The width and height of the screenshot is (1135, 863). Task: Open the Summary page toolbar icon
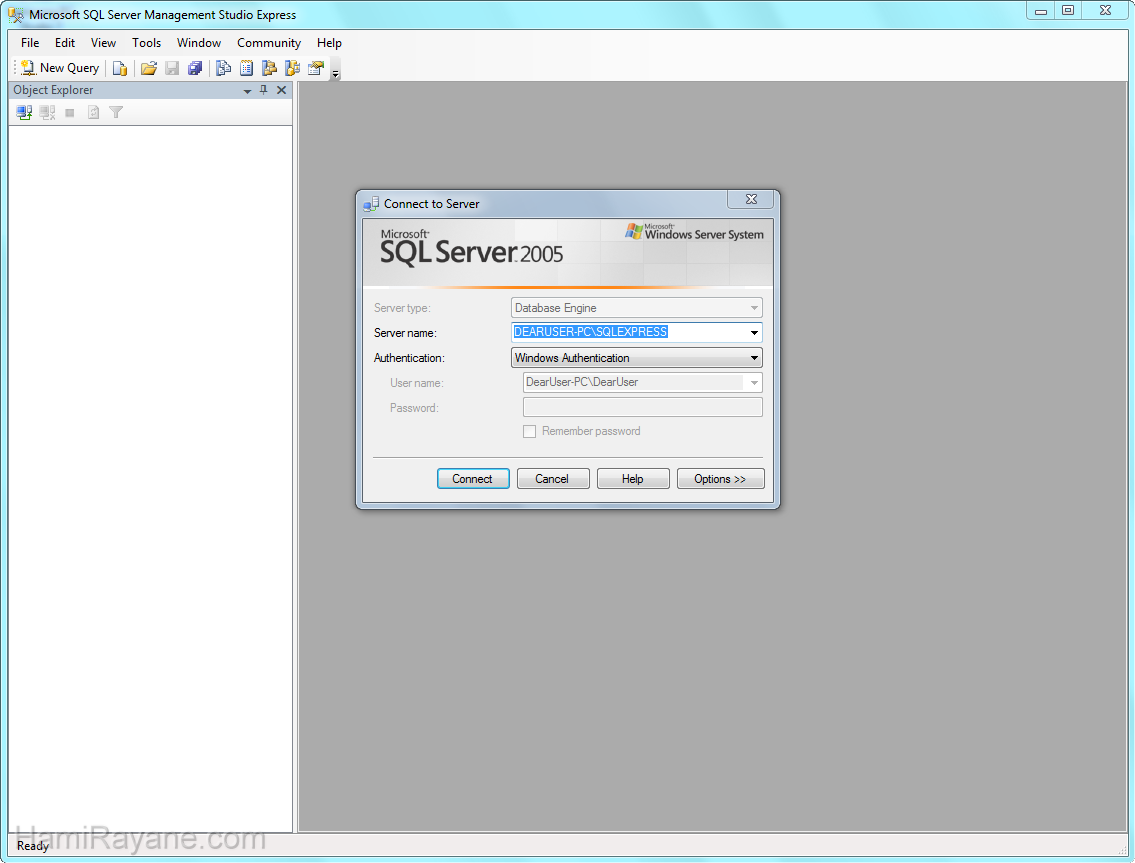[247, 68]
